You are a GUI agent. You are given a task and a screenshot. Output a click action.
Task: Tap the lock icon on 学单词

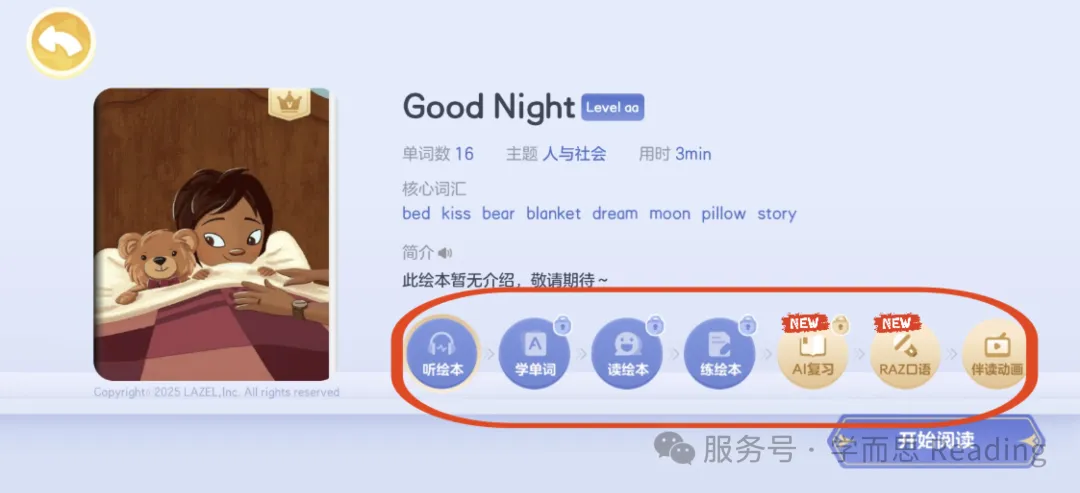tap(563, 324)
